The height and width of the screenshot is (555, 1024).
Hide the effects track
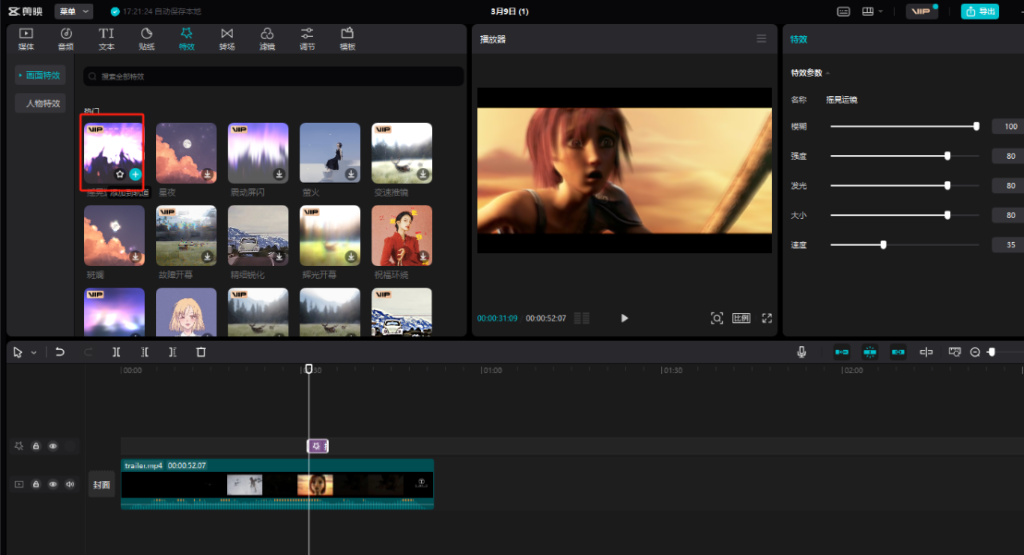click(53, 446)
